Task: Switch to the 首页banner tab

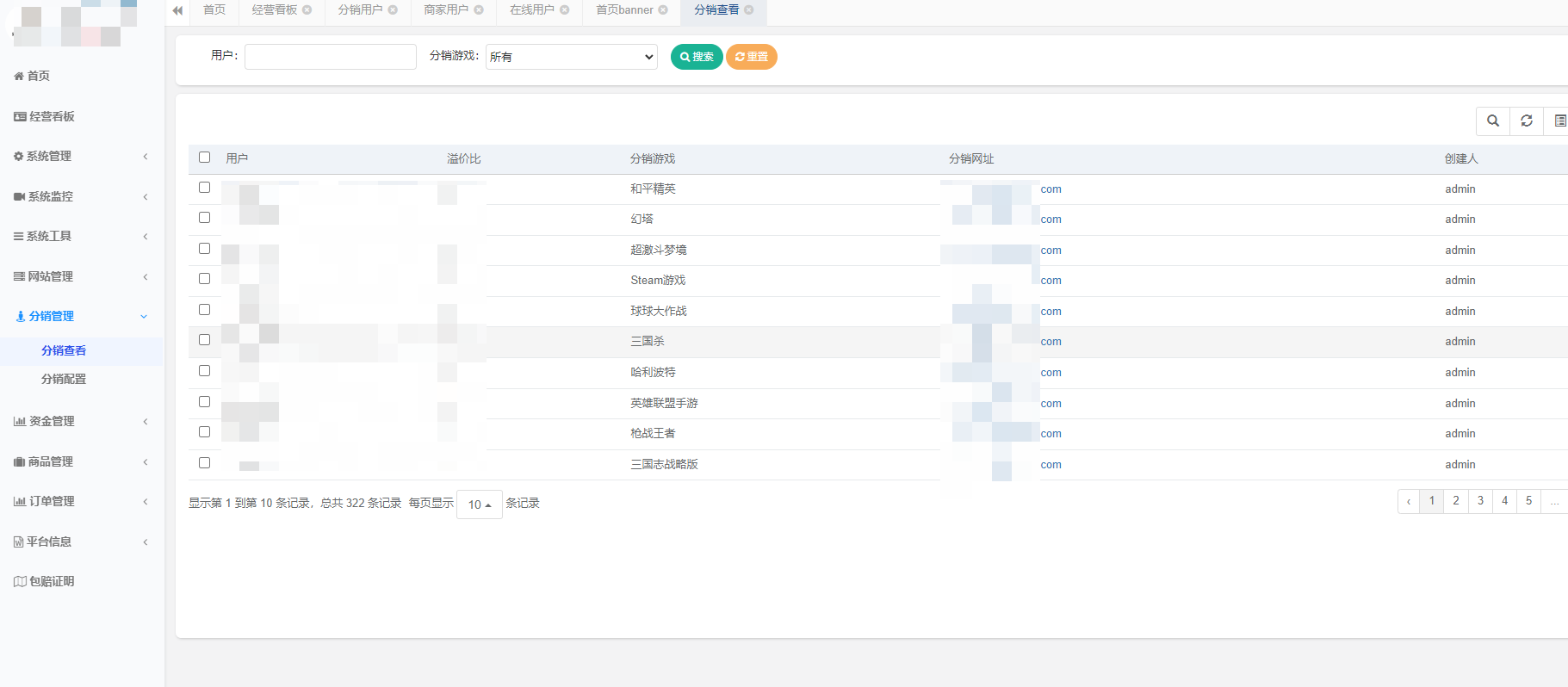Action: 624,10
